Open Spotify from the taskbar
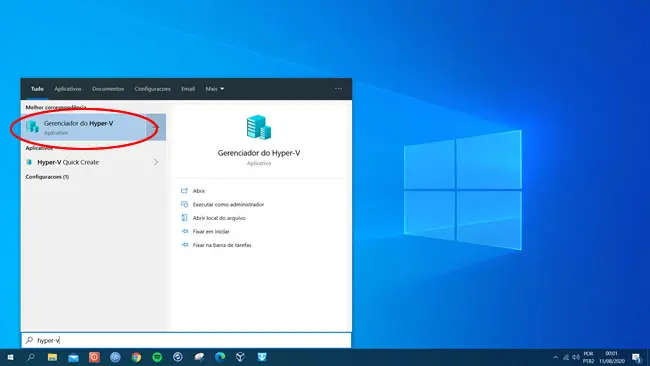Image resolution: width=650 pixels, height=366 pixels. (x=157, y=357)
